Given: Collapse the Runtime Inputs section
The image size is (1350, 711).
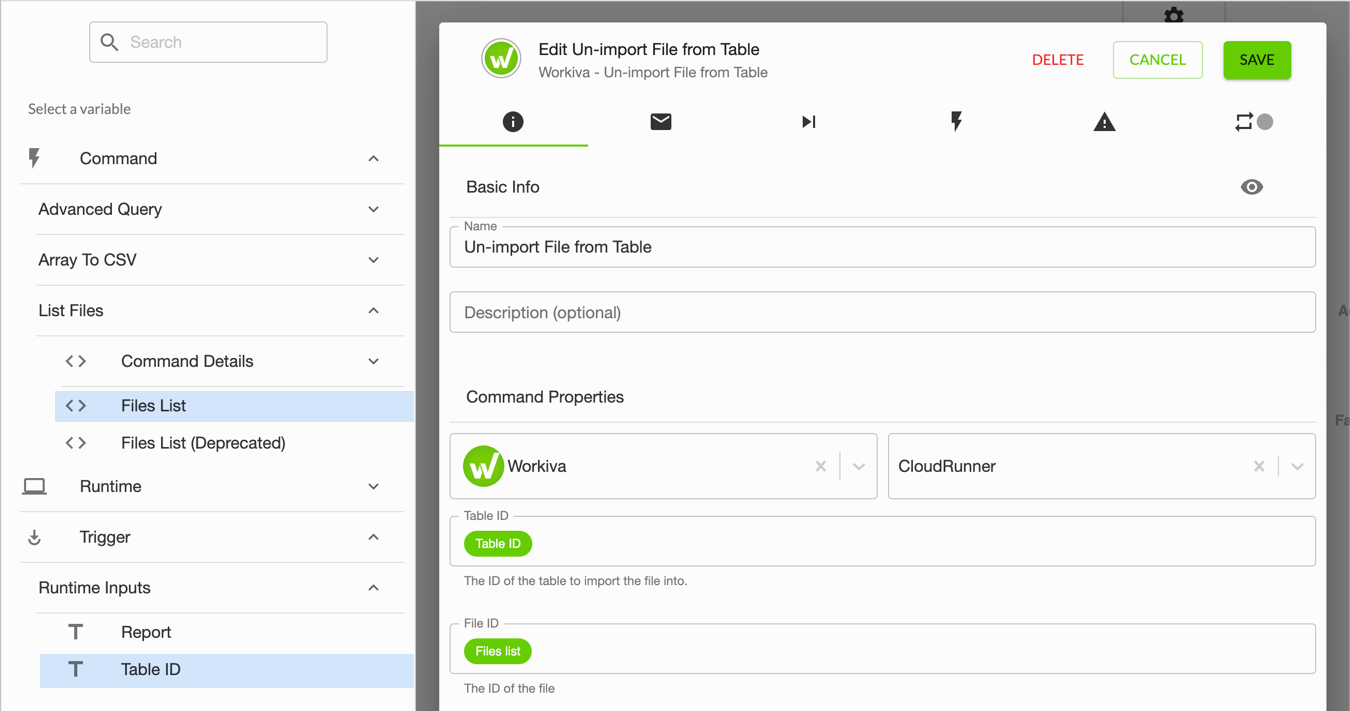Looking at the screenshot, I should (373, 588).
